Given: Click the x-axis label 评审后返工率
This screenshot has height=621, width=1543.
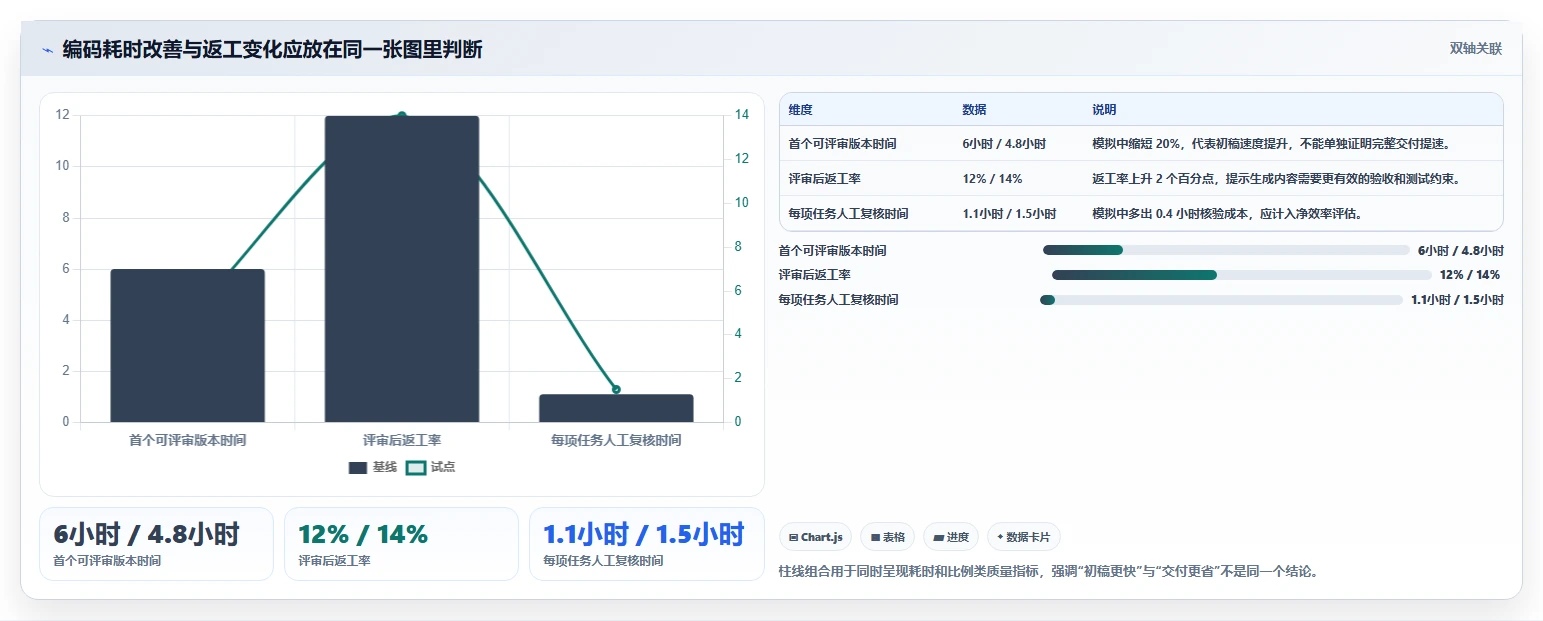Looking at the screenshot, I should [x=402, y=440].
